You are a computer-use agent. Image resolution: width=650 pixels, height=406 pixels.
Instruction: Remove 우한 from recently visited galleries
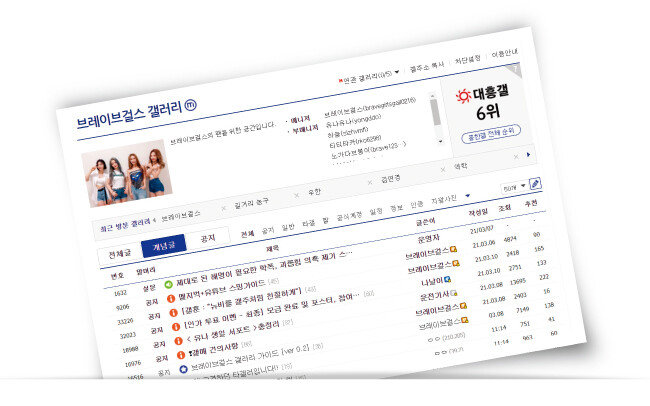click(x=370, y=182)
